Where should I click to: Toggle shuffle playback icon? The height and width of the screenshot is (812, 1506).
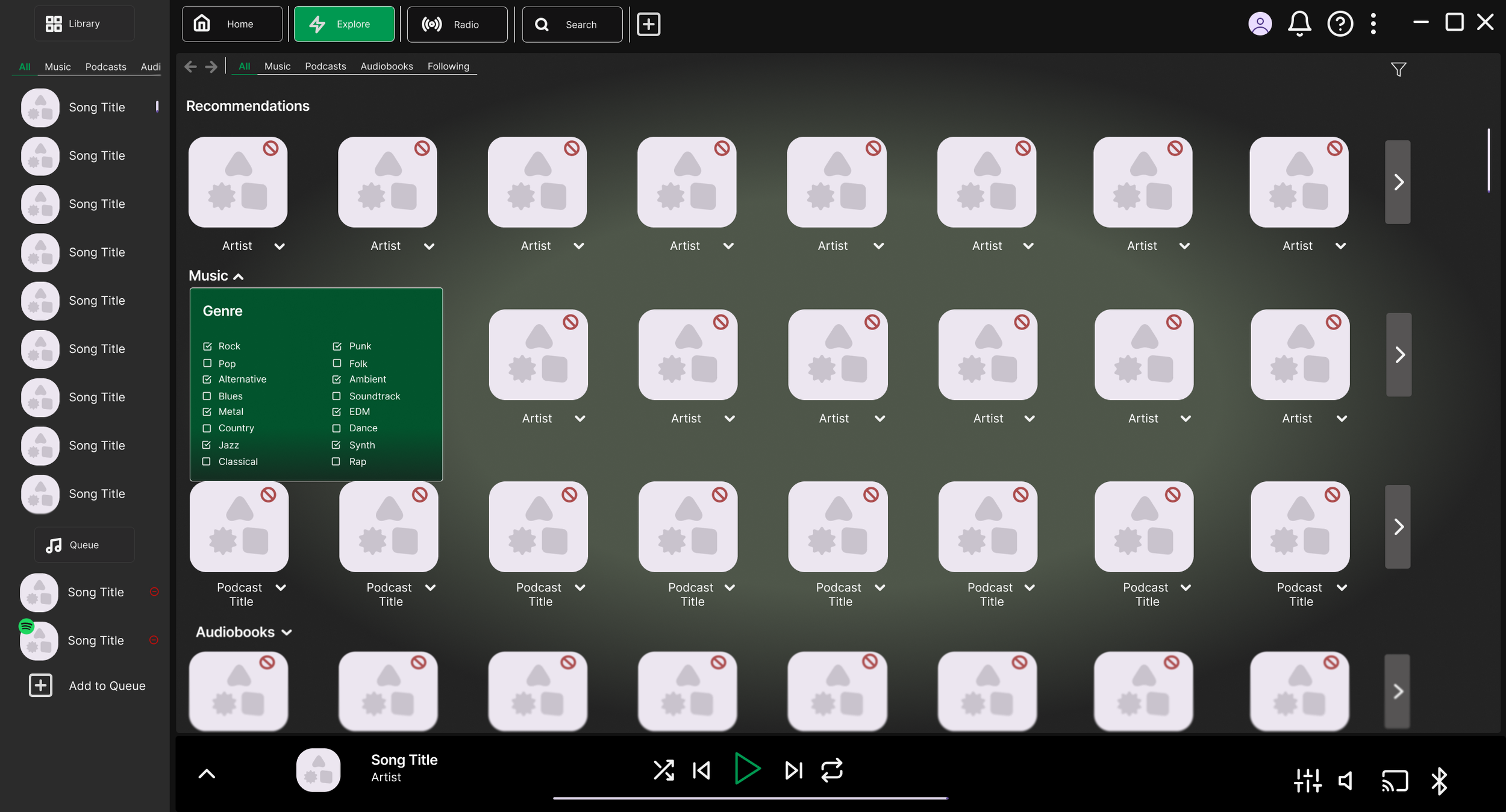pos(663,770)
